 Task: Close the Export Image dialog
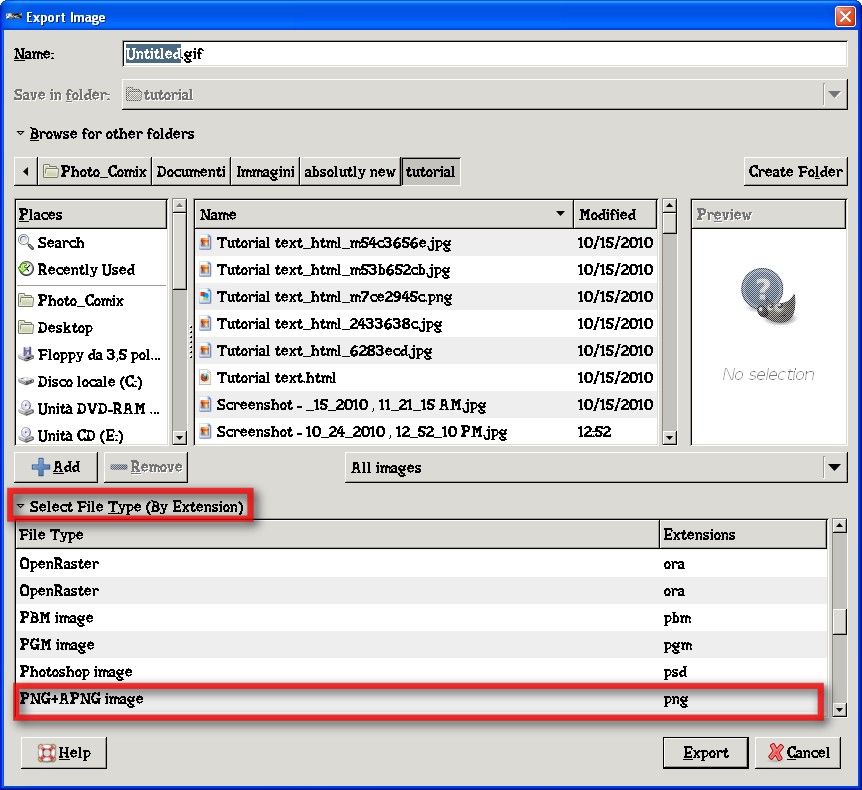click(x=844, y=16)
